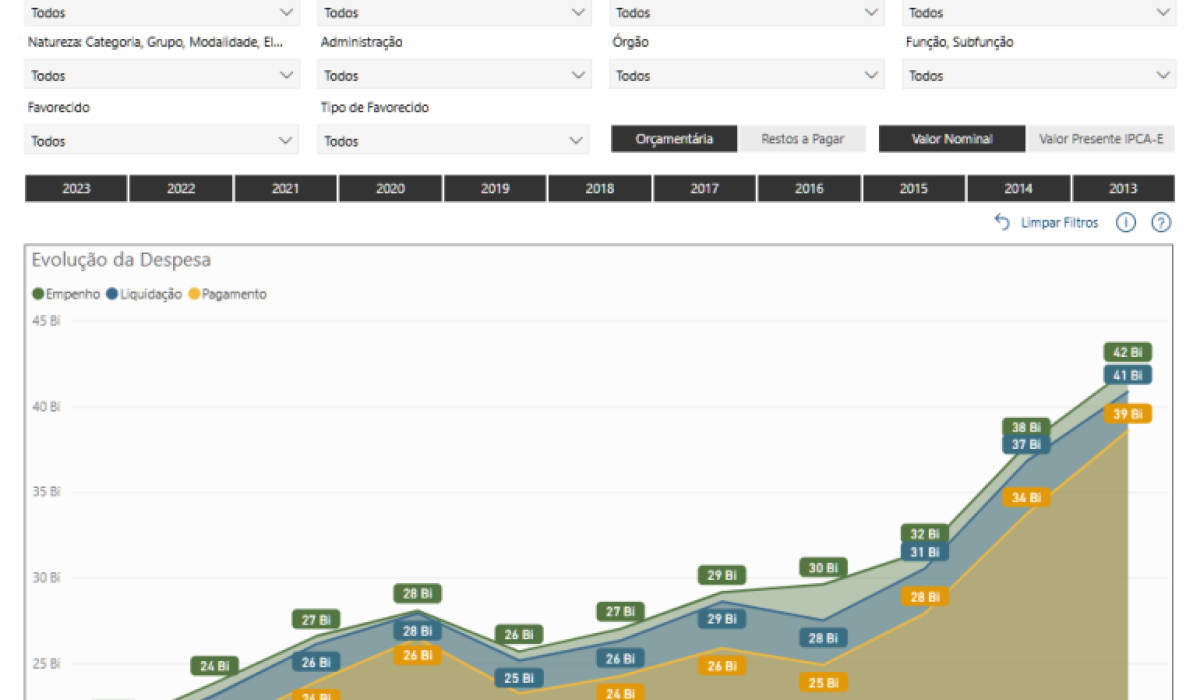Click the 35 Bi axis label
The image size is (1200, 700).
coord(47,492)
